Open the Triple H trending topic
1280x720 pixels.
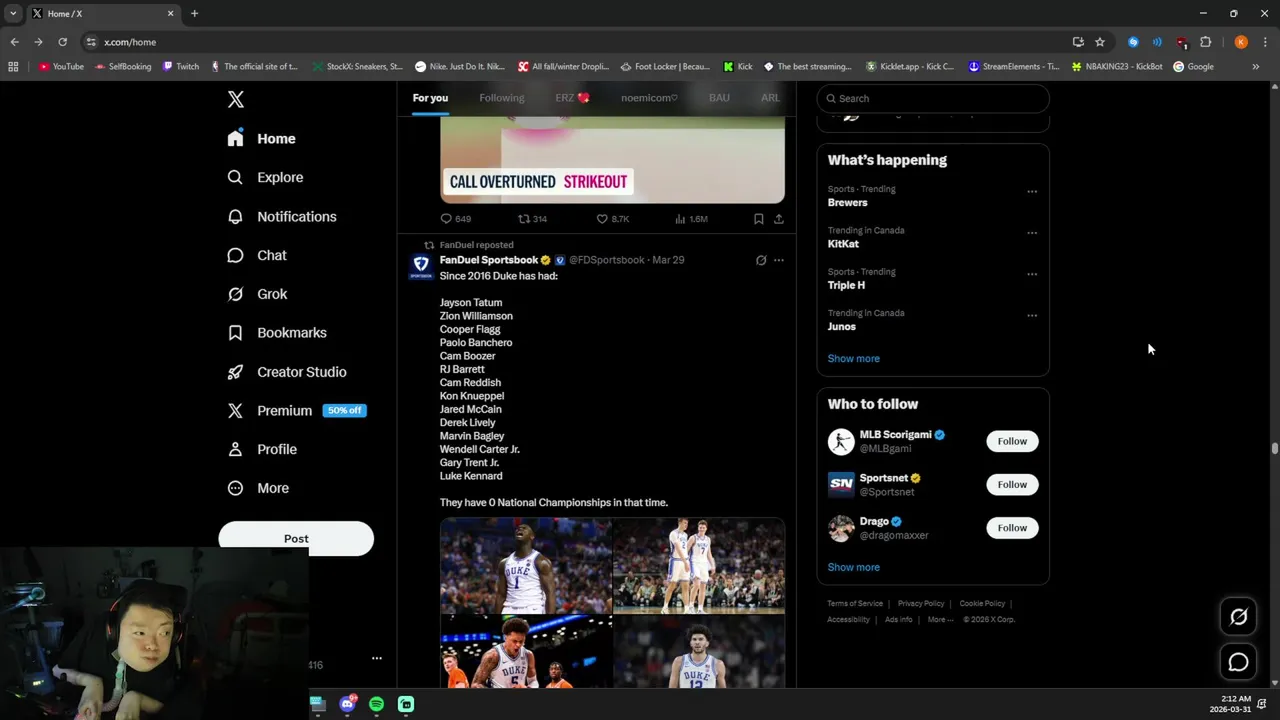(846, 285)
